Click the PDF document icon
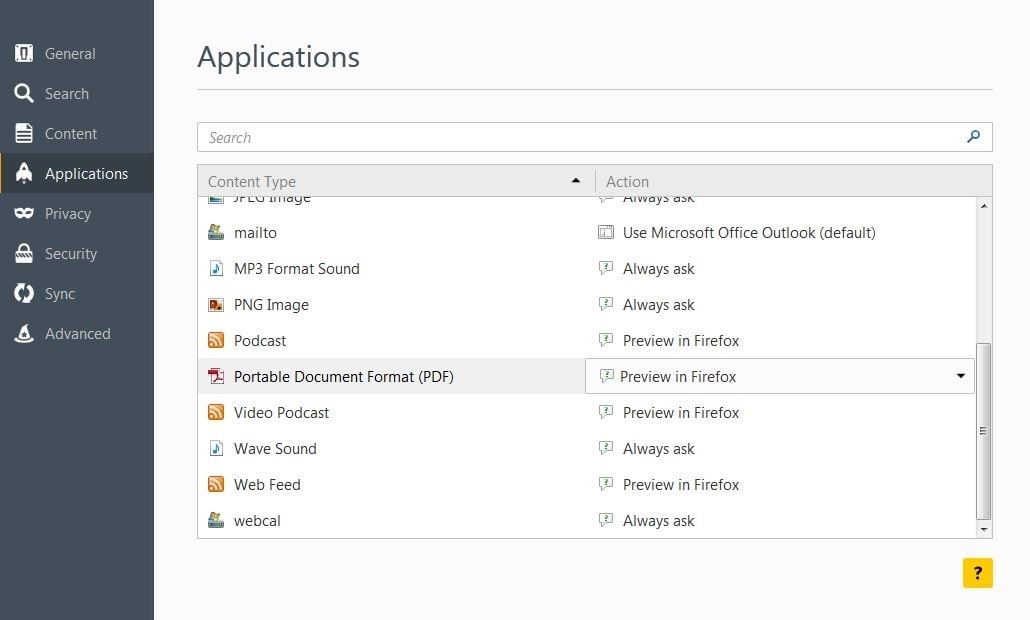The image size is (1030, 620). (216, 376)
